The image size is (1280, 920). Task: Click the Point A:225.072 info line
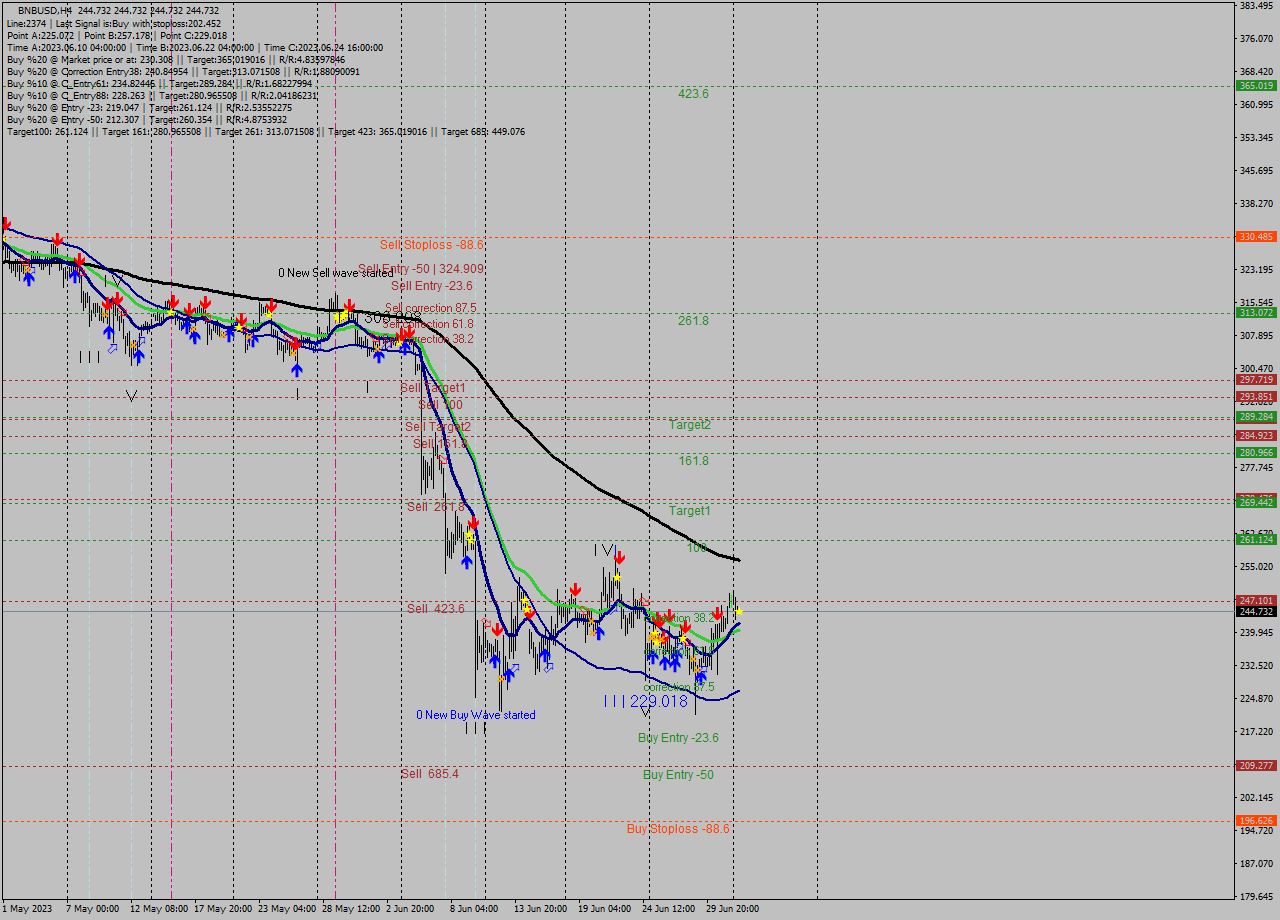(117, 35)
